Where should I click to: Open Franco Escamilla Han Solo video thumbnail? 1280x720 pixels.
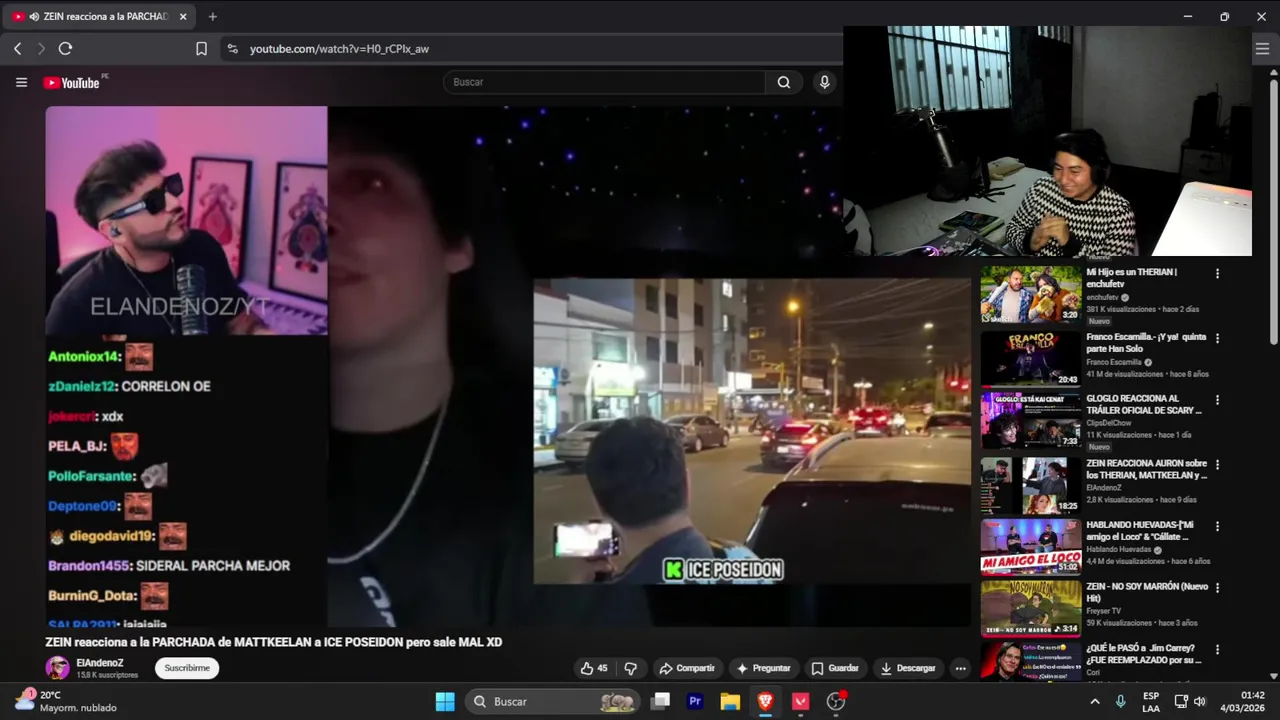coord(1030,358)
